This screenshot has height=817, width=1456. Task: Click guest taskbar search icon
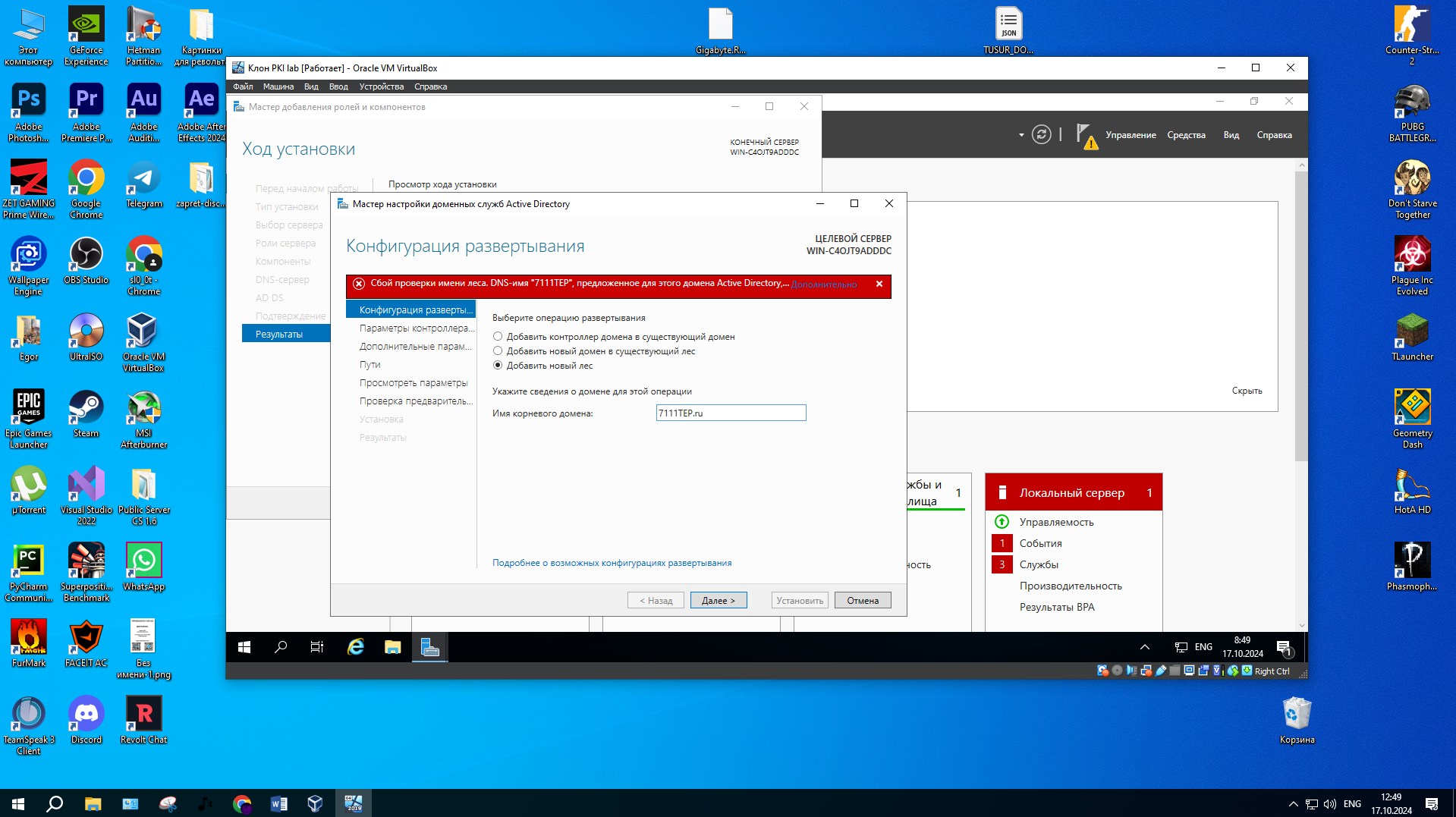pos(281,647)
